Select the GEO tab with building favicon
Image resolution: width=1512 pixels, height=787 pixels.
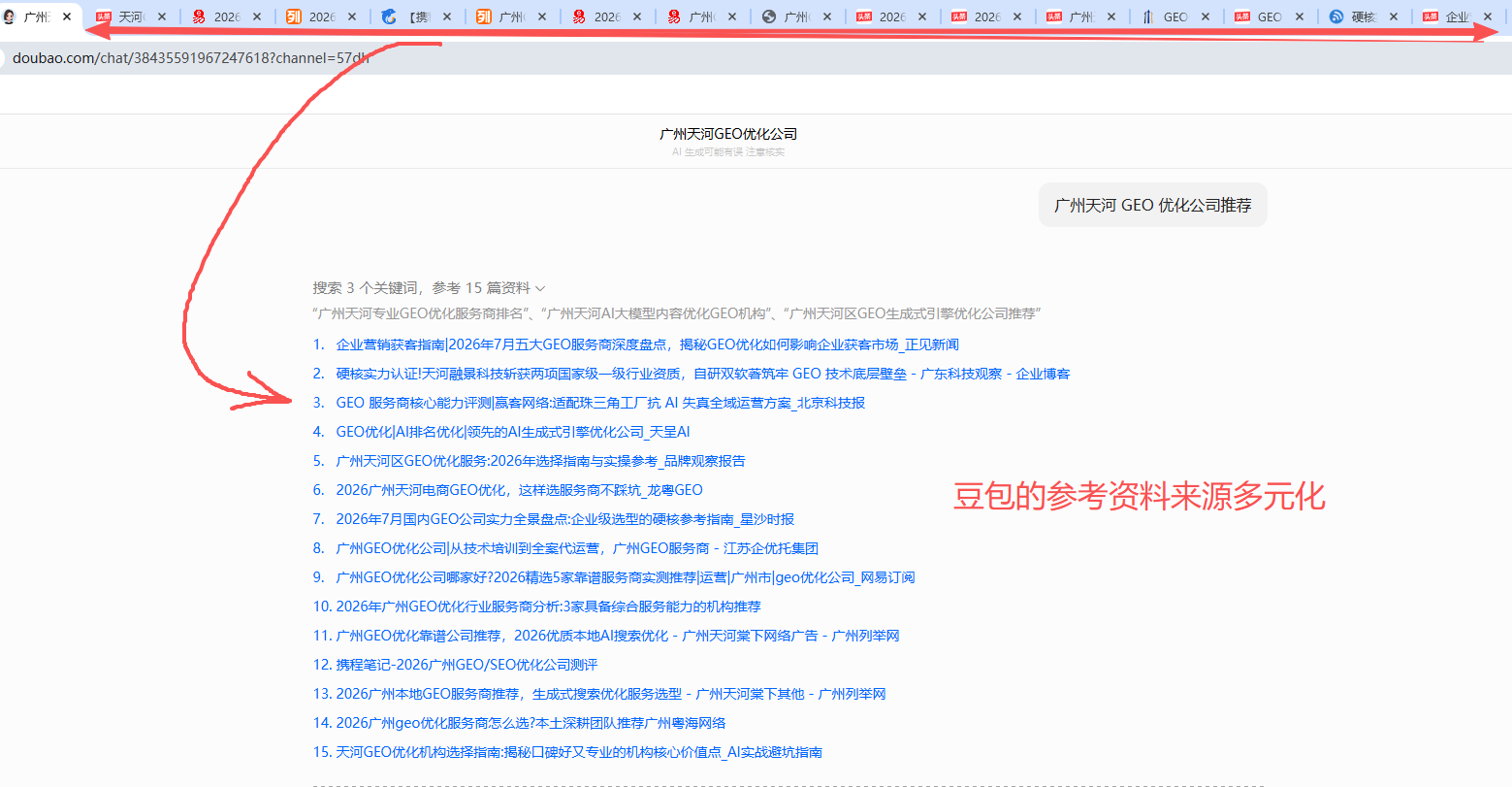pyautogui.click(x=1175, y=16)
